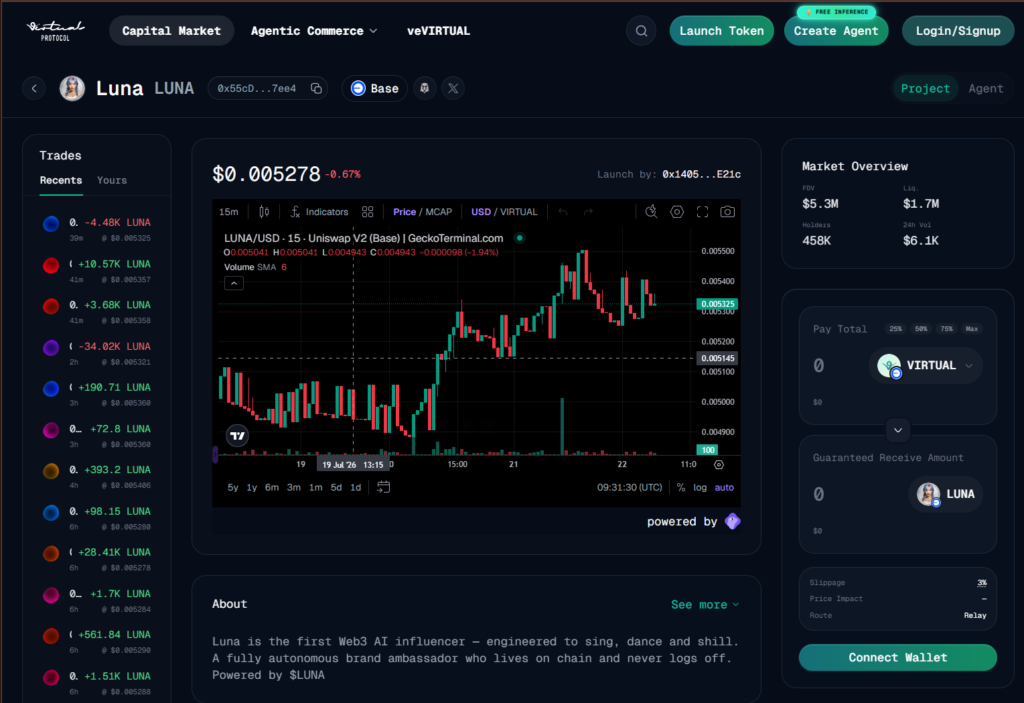Switch chart denomination to VIRTUAL
Image resolution: width=1024 pixels, height=703 pixels.
(519, 212)
